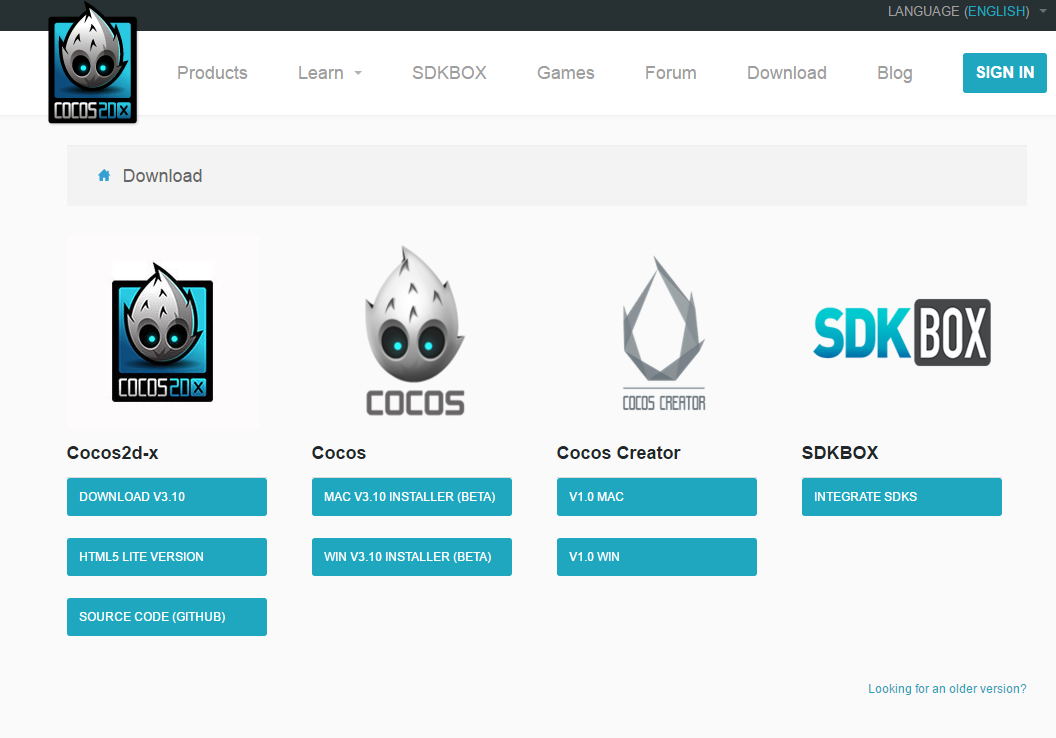Click the SIGN IN button
Viewport: 1056px width, 738px height.
pos(1004,73)
